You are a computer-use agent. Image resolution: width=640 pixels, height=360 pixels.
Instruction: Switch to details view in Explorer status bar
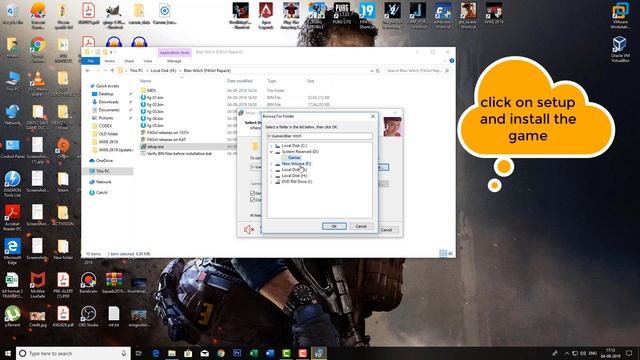point(443,253)
